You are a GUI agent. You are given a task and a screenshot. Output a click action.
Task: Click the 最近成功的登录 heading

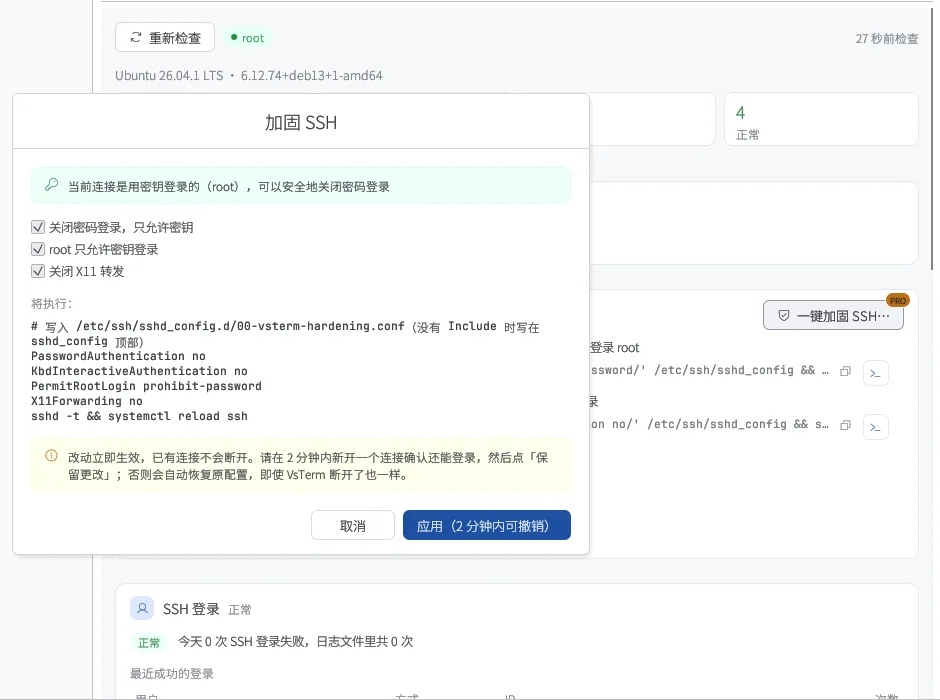click(x=172, y=674)
